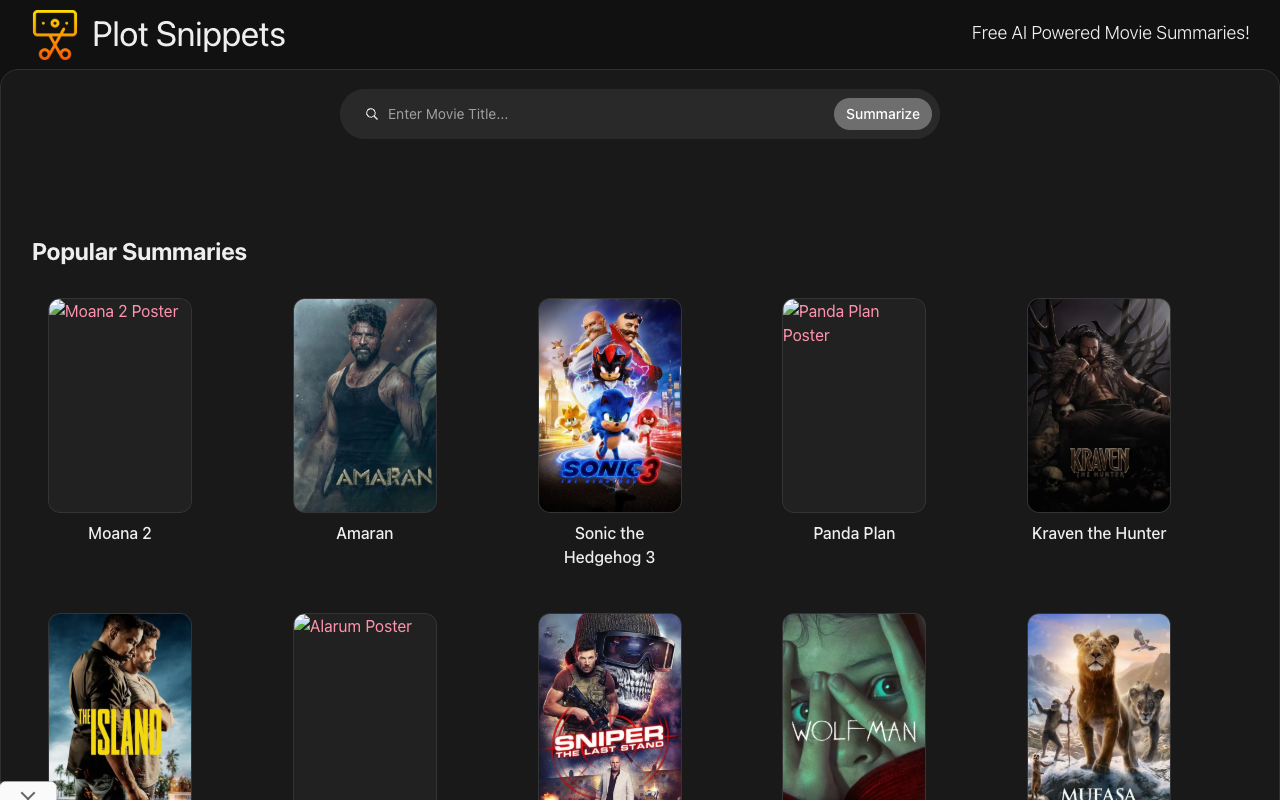
Task: Open the Amaran movie poster
Action: pos(365,405)
